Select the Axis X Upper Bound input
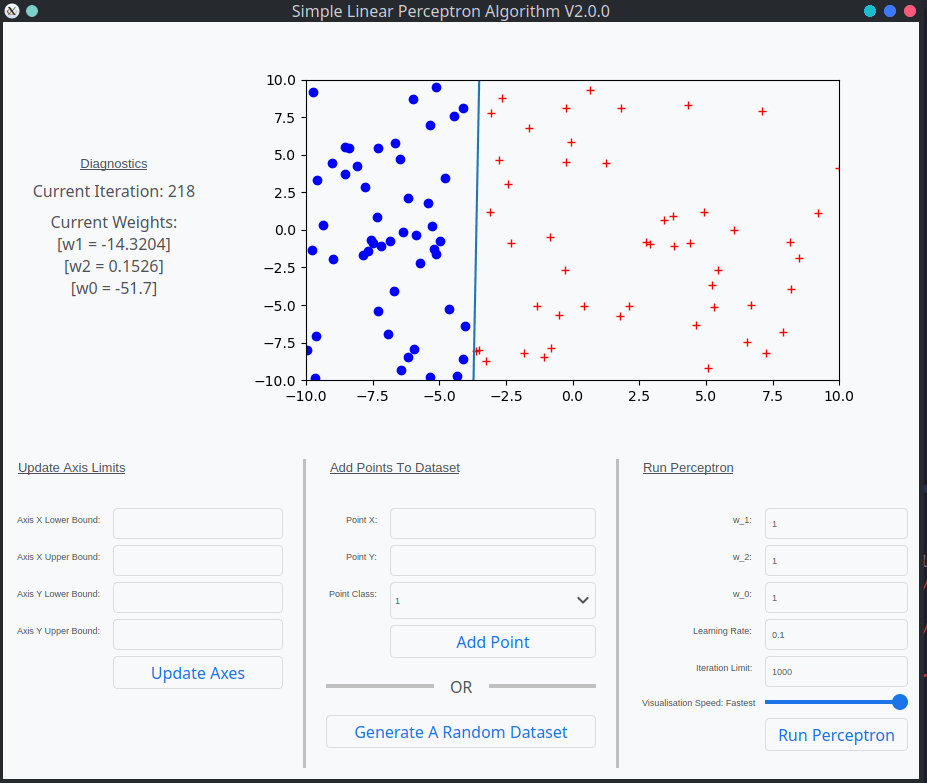927x783 pixels. click(198, 560)
